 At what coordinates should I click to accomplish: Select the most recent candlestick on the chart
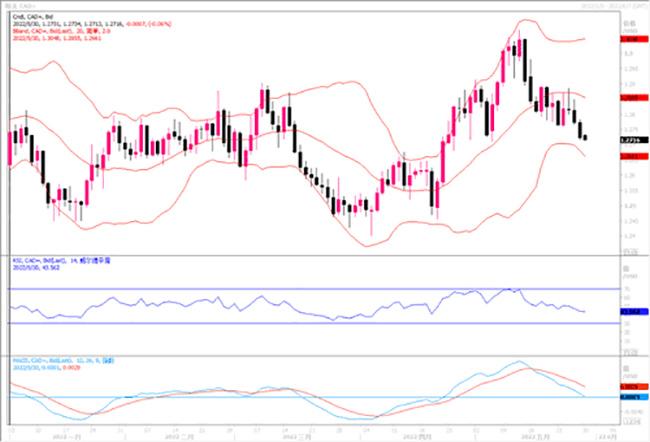(585, 137)
